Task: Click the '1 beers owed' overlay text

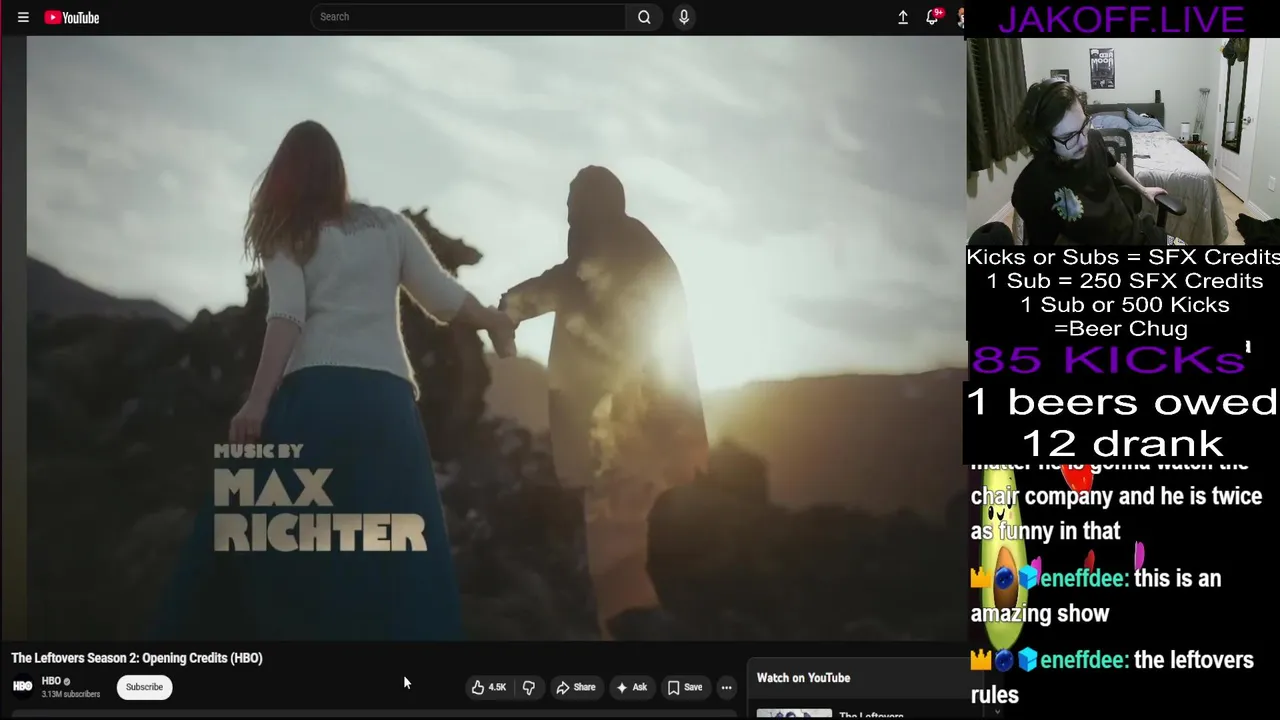Action: click(x=1122, y=402)
